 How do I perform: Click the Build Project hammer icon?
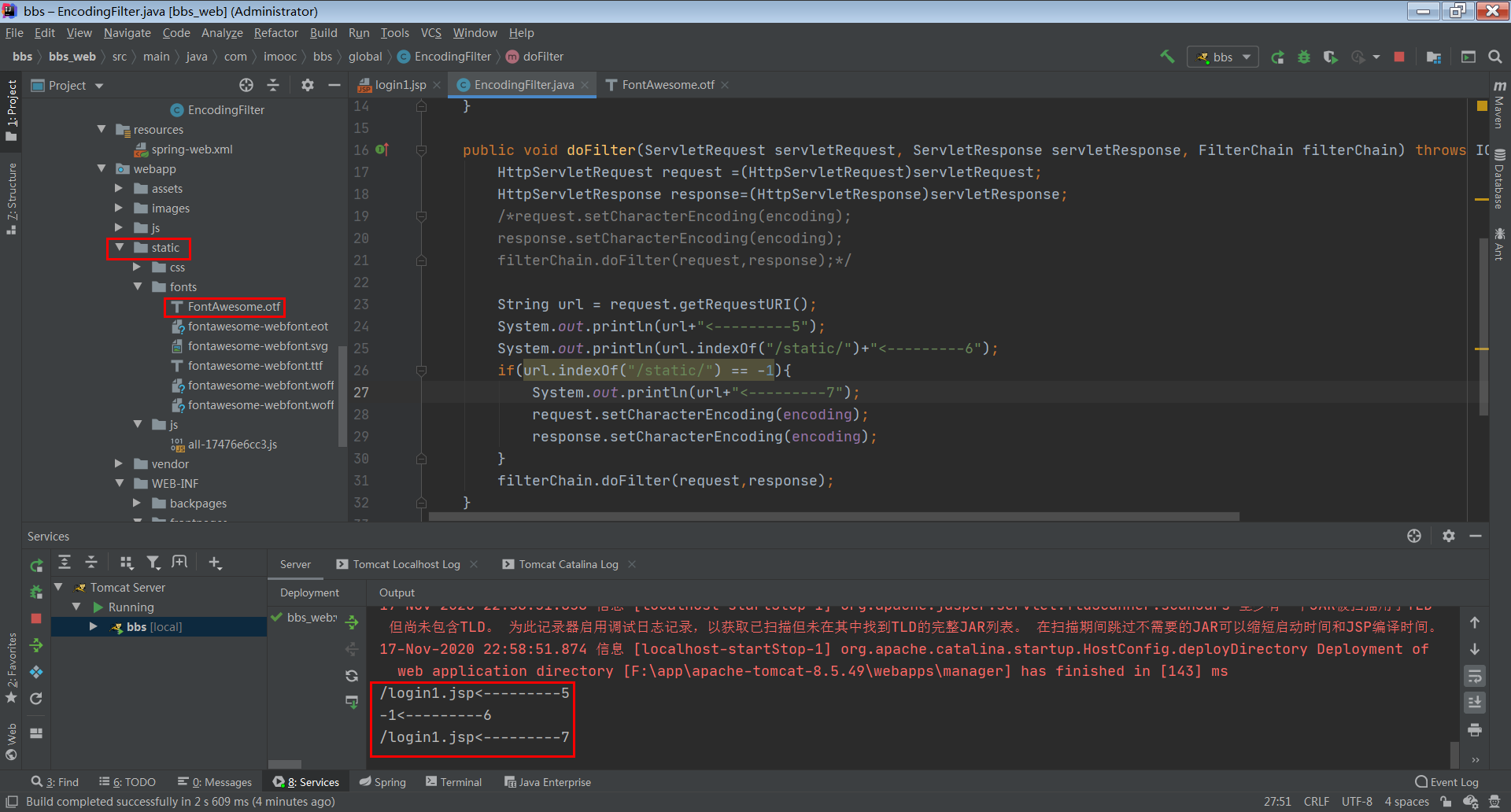[x=1167, y=57]
